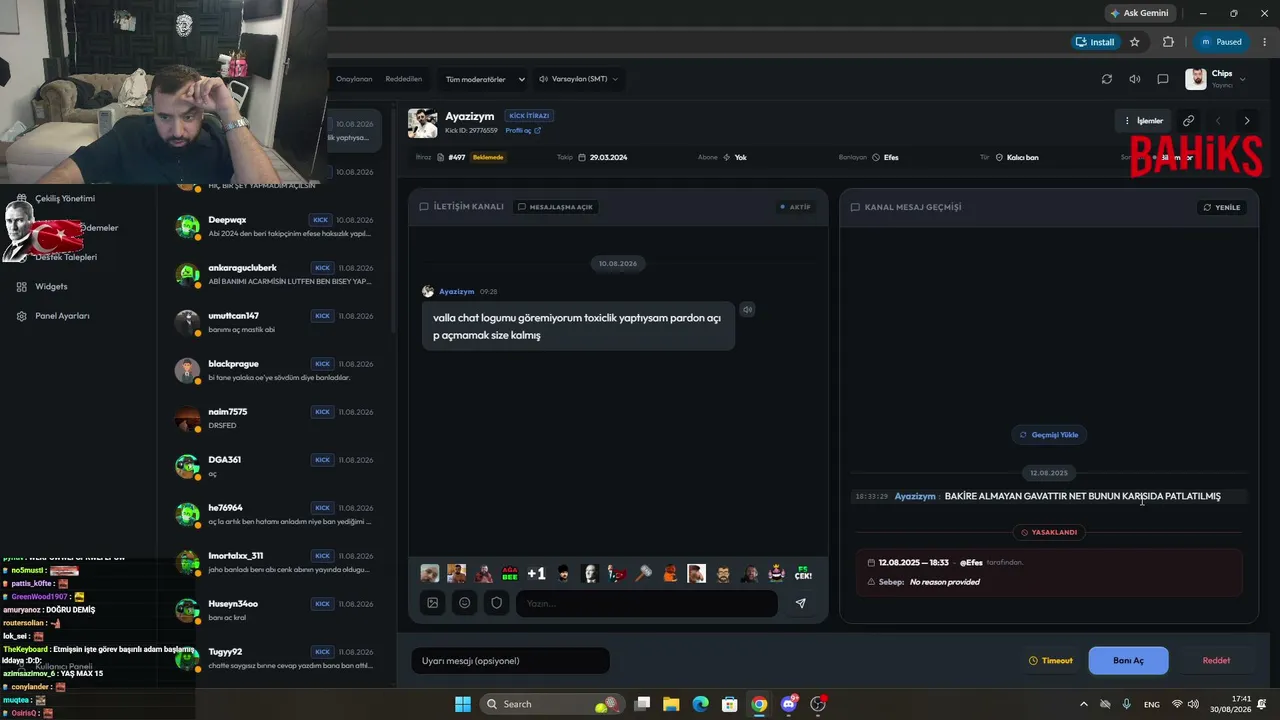The height and width of the screenshot is (720, 1280).
Task: Insert the crowned king emote
Action: pos(776,574)
